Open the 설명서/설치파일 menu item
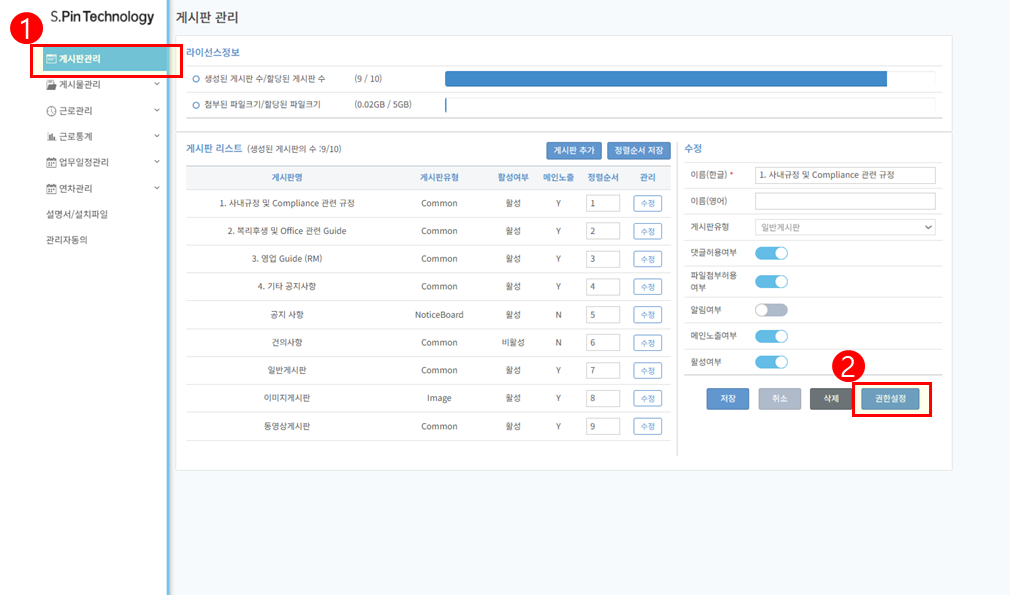 pos(77,214)
